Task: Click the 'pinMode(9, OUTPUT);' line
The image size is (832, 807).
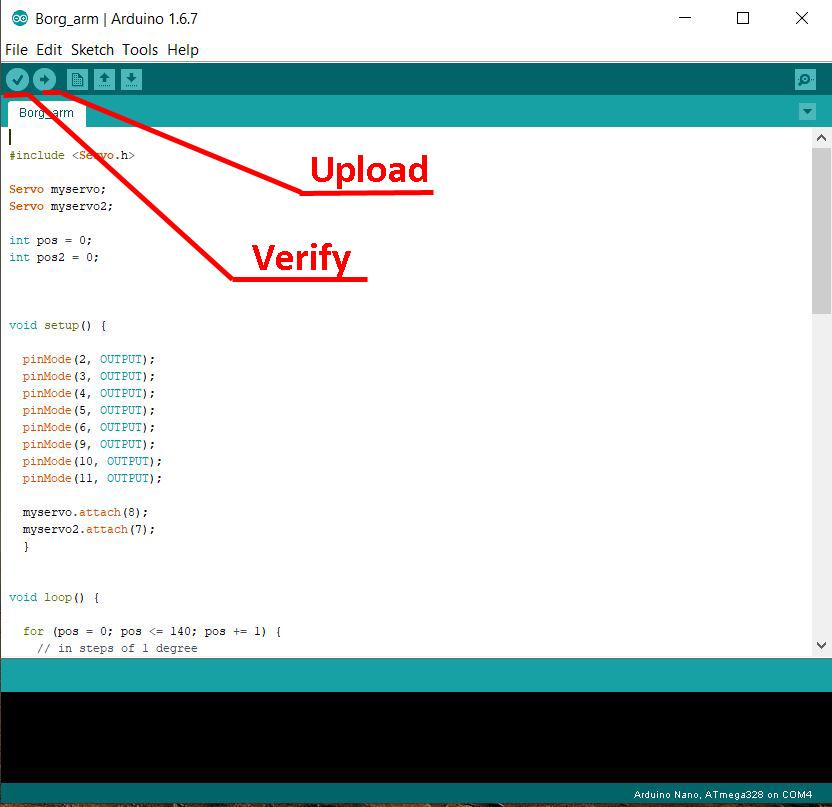Action: [x=89, y=444]
